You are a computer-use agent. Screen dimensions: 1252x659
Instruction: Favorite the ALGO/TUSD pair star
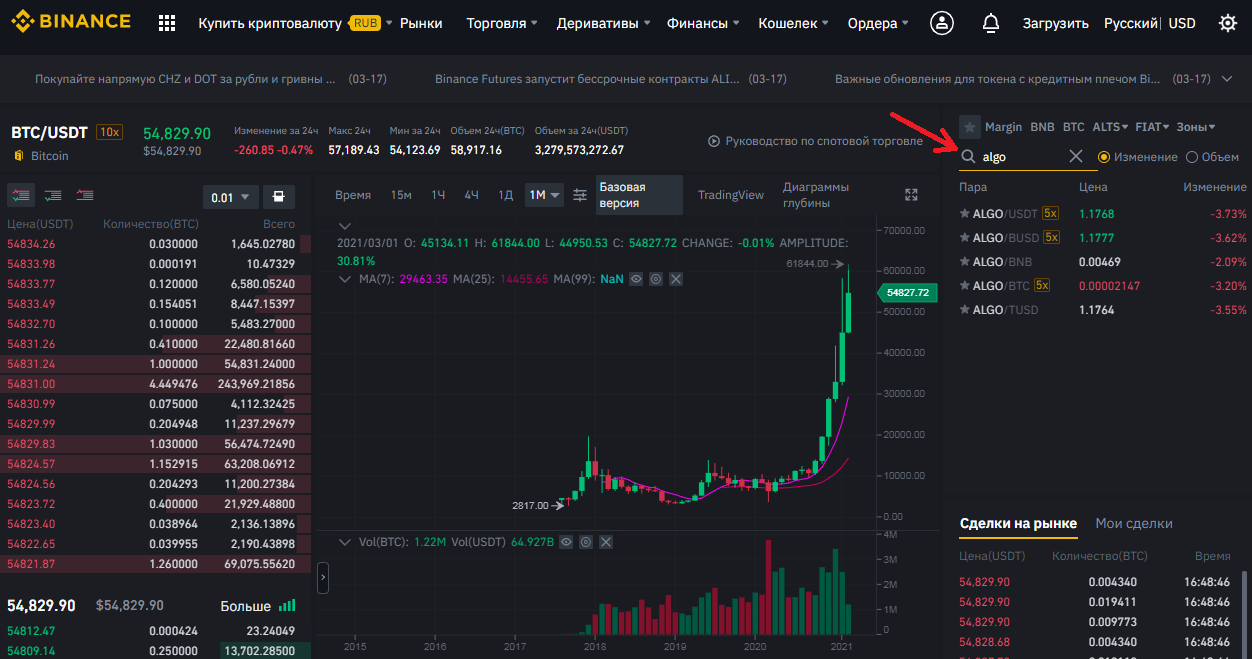point(965,309)
